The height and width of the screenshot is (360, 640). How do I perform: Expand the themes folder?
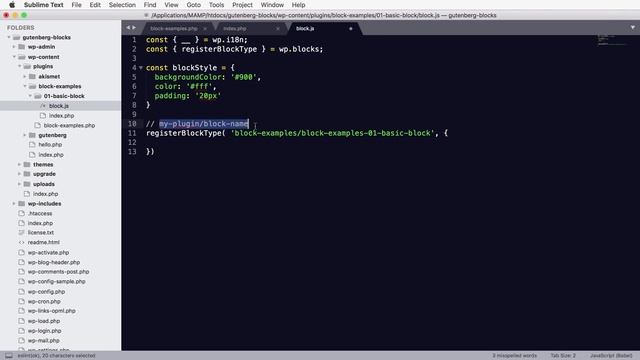coord(19,164)
